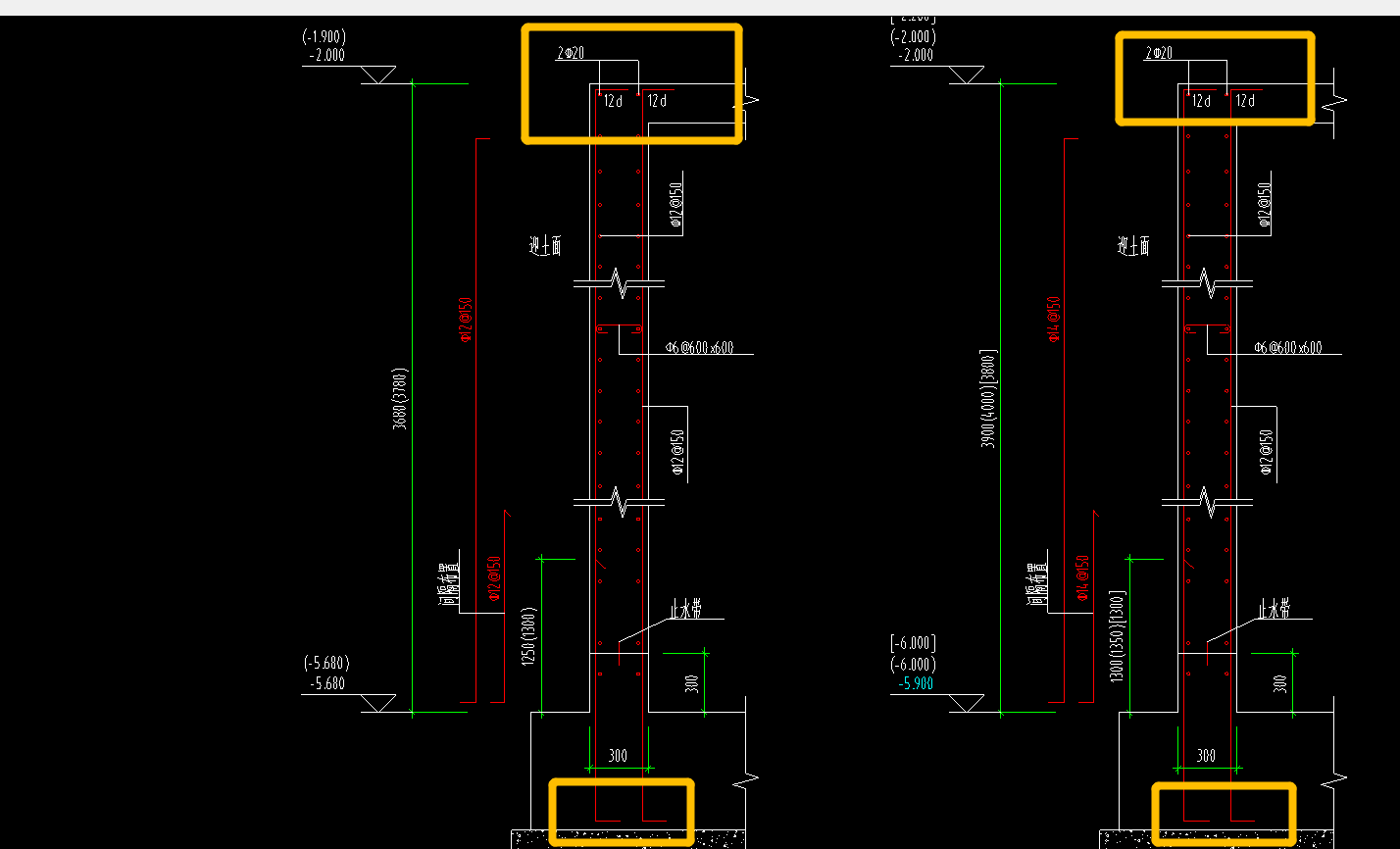The width and height of the screenshot is (1400, 849).
Task: Click the "[-6.000]" square-bracket elevation label
Action: (x=914, y=644)
